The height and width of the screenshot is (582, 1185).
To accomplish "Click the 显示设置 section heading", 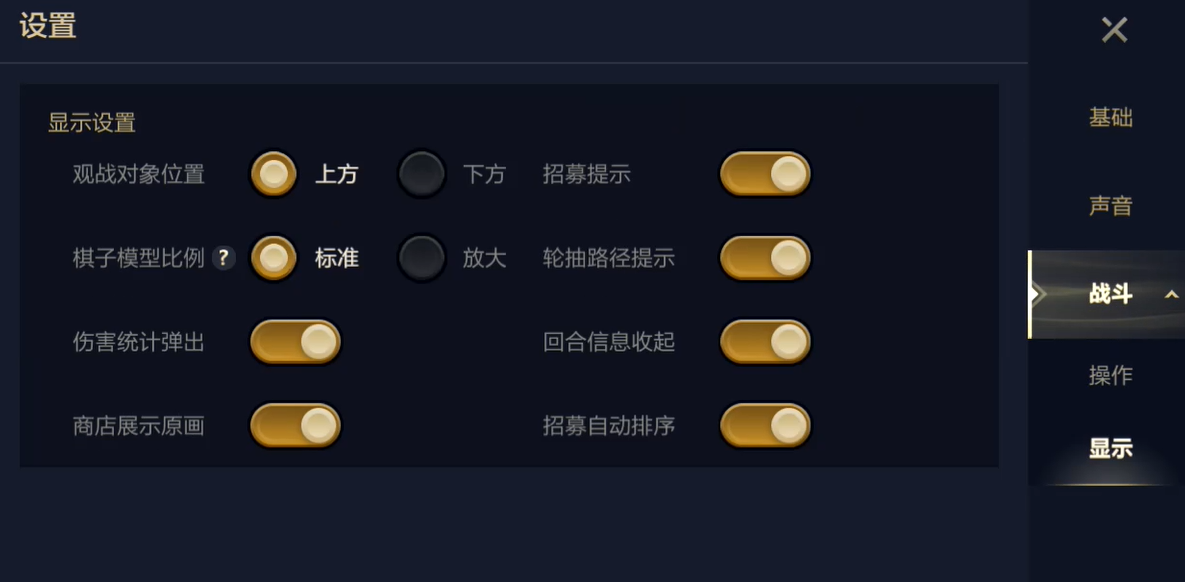I will pos(92,123).
